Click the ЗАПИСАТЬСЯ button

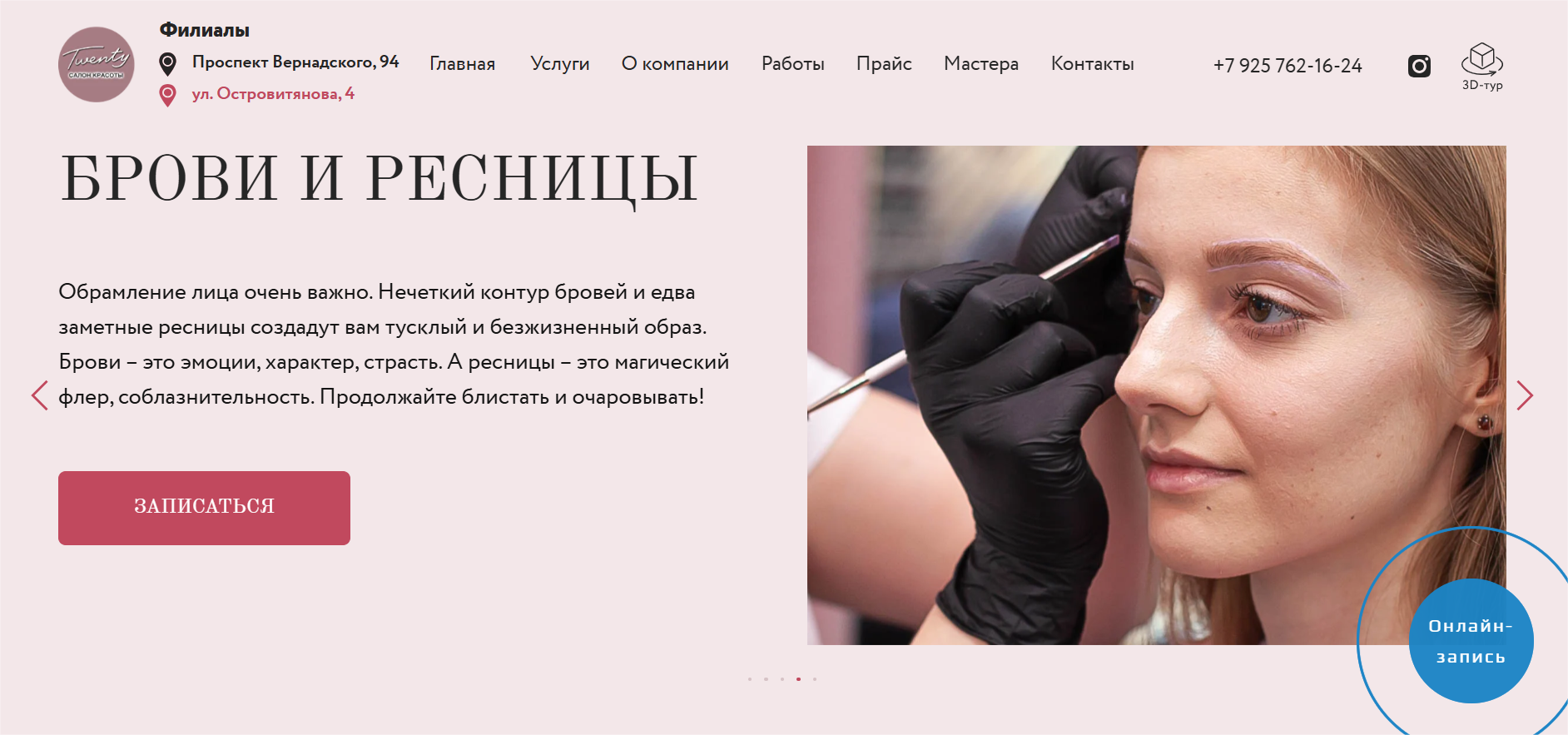click(204, 508)
